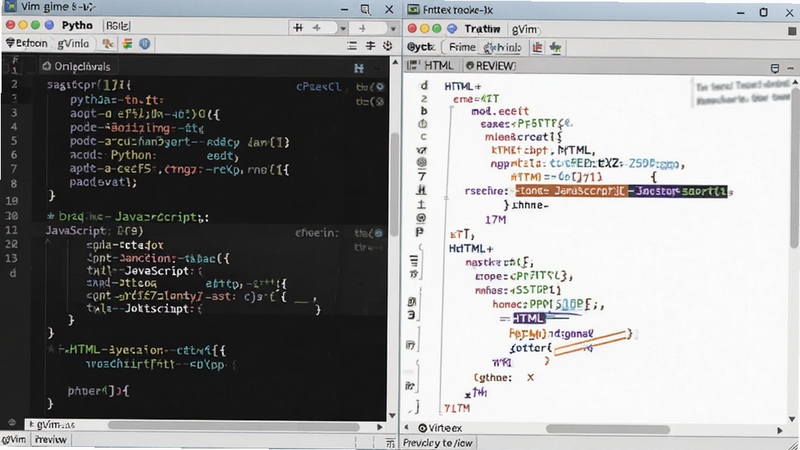Image resolution: width=800 pixels, height=450 pixels.
Task: Click the Frime button in right toolbar
Action: (462, 47)
